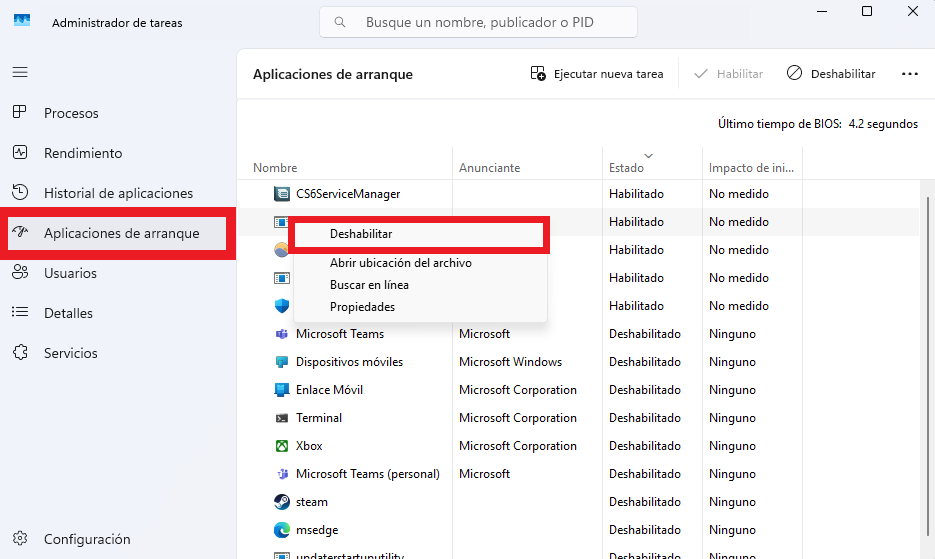Click the Habilitar toolbar button

pyautogui.click(x=728, y=73)
